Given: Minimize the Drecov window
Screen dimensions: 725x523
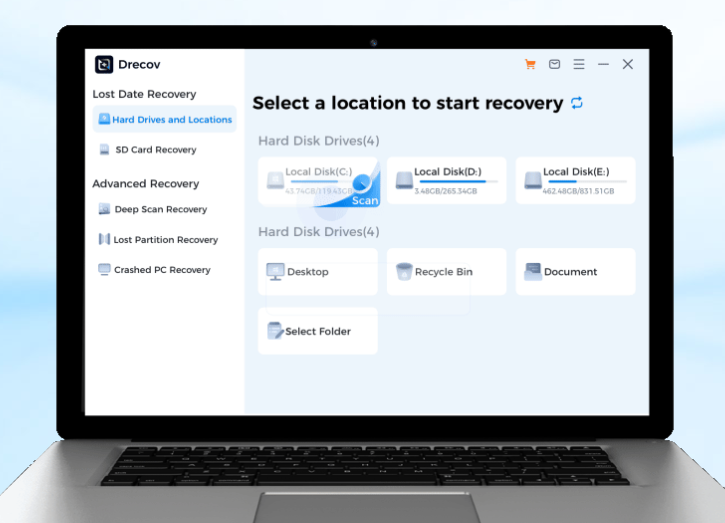Looking at the screenshot, I should click(603, 64).
